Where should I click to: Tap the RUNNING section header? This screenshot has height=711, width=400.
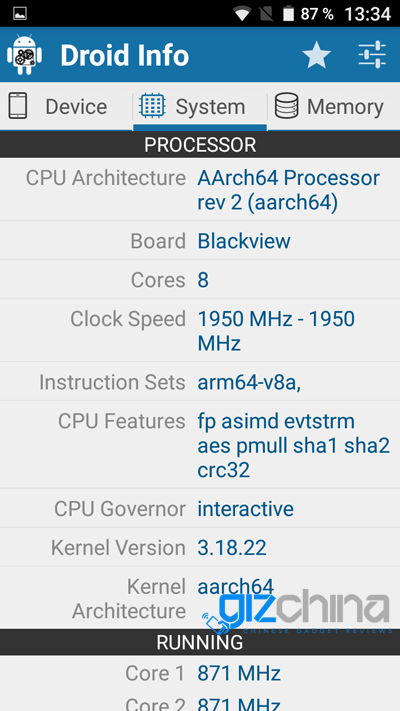pyautogui.click(x=200, y=642)
